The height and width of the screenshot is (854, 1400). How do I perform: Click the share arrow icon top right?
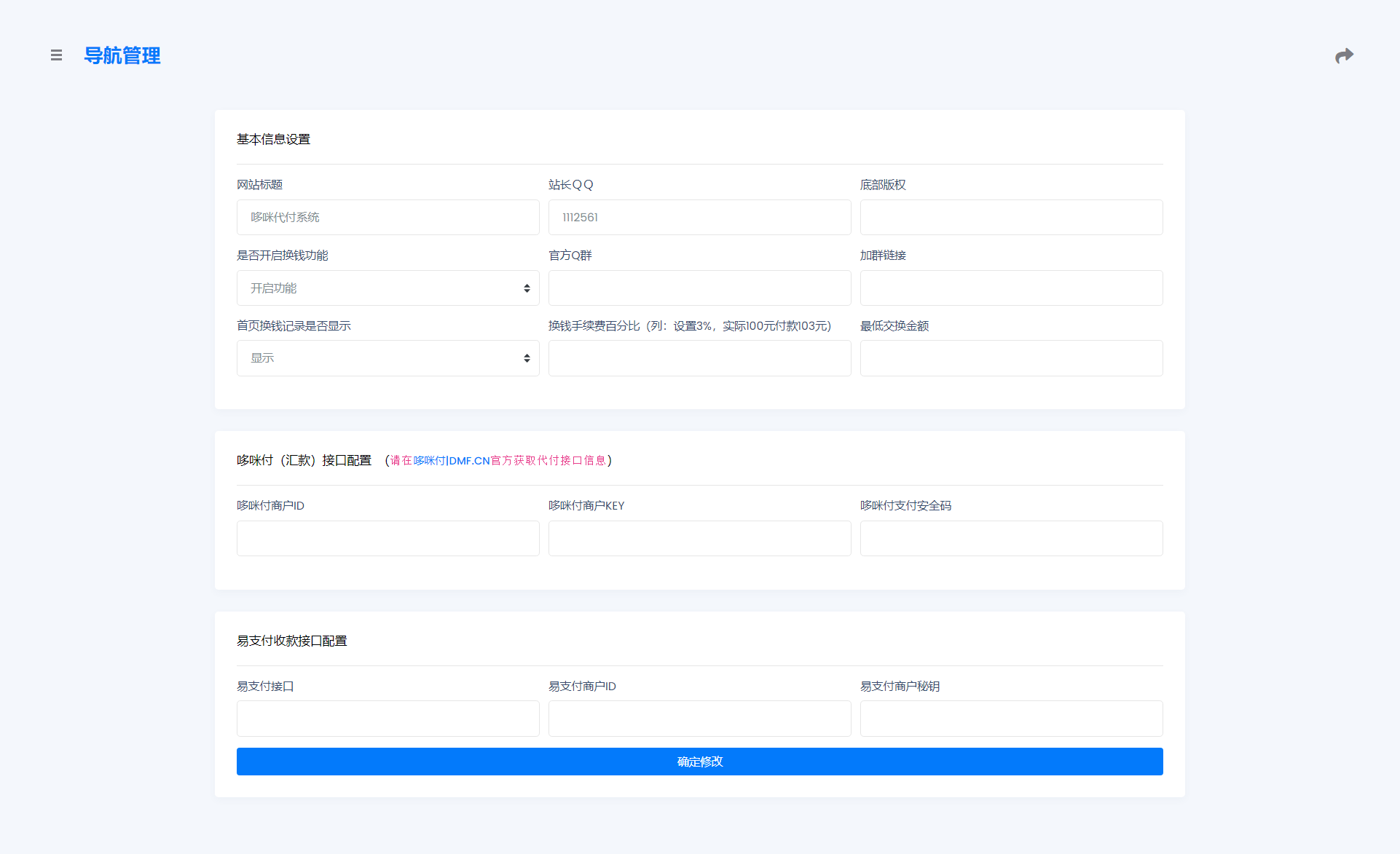click(x=1344, y=56)
